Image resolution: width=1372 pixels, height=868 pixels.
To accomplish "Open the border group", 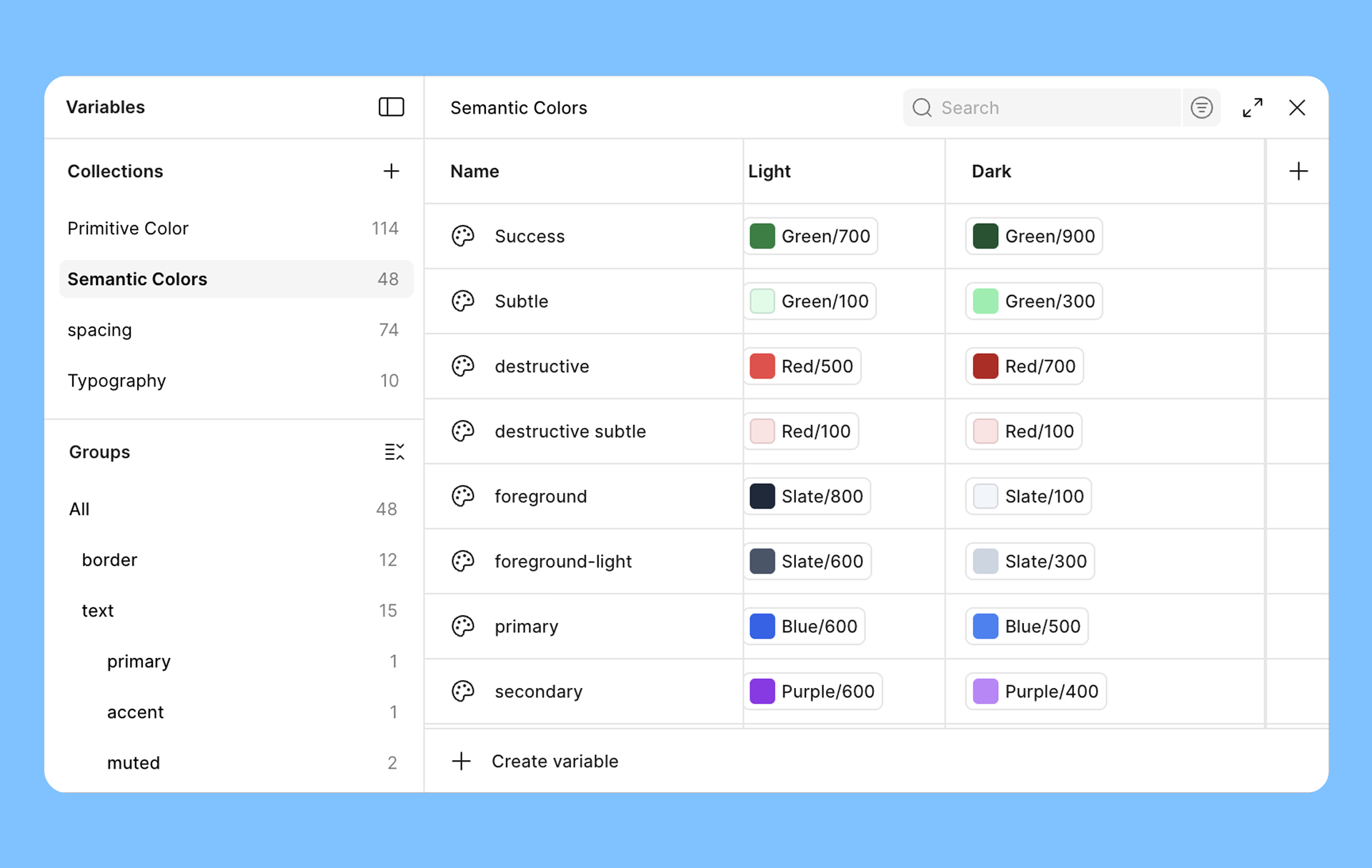I will pos(109,560).
